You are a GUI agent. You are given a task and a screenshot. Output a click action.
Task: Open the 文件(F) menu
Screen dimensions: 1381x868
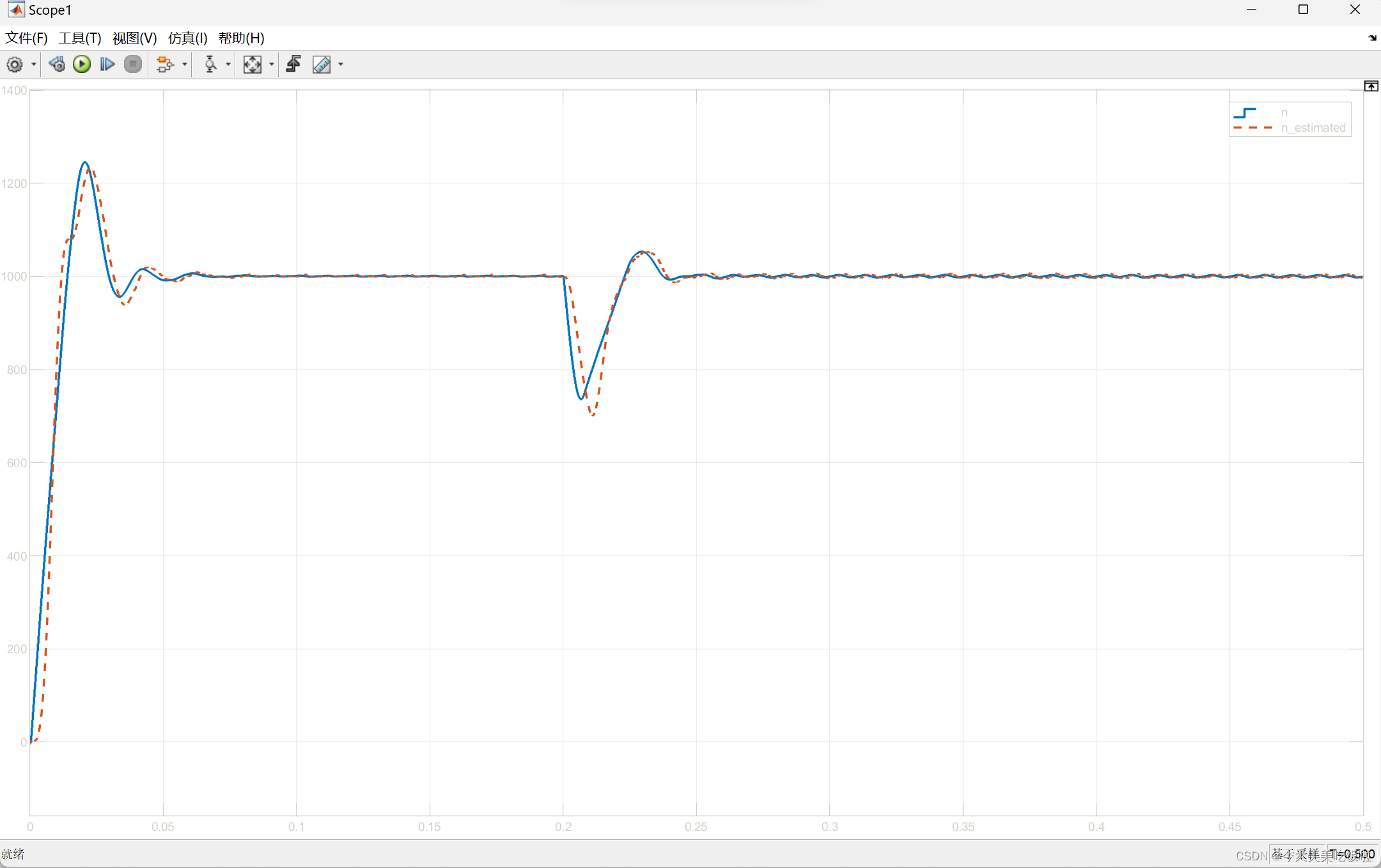26,38
